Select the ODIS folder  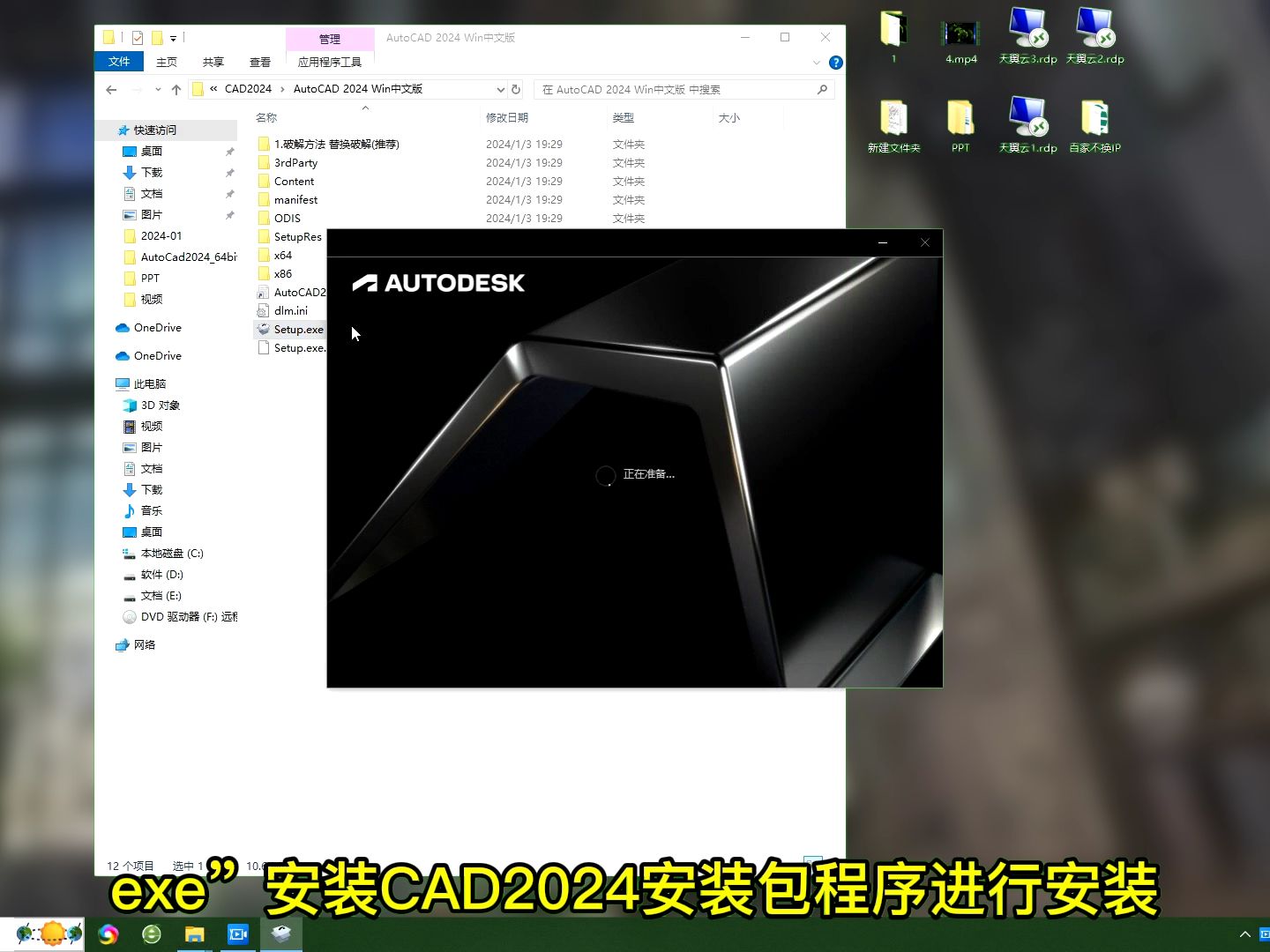[x=288, y=218]
